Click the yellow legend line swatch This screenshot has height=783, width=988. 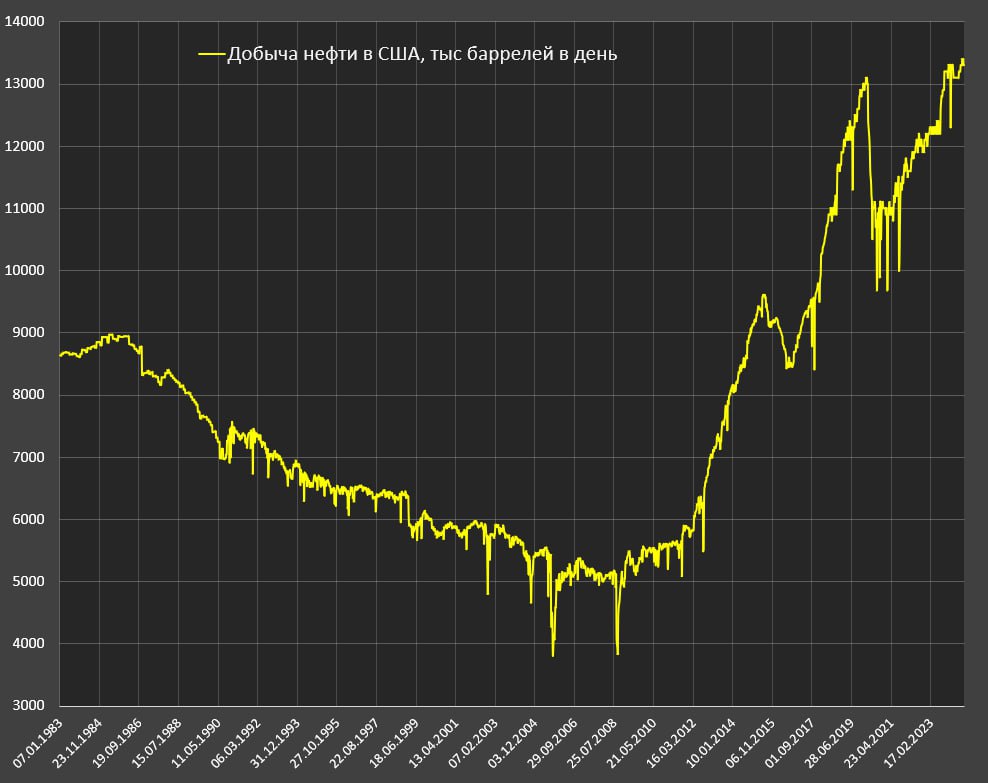(x=212, y=54)
